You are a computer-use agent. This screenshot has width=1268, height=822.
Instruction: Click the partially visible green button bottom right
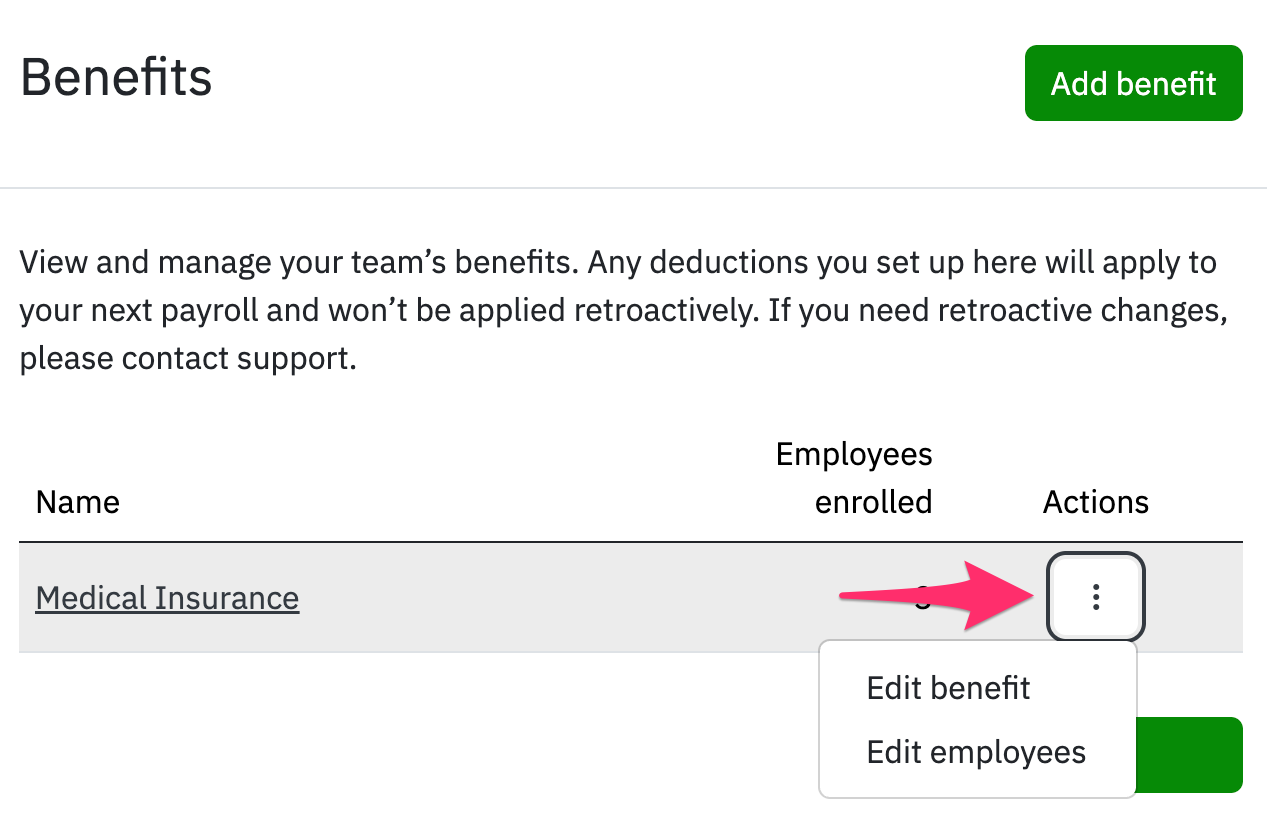[1200, 755]
